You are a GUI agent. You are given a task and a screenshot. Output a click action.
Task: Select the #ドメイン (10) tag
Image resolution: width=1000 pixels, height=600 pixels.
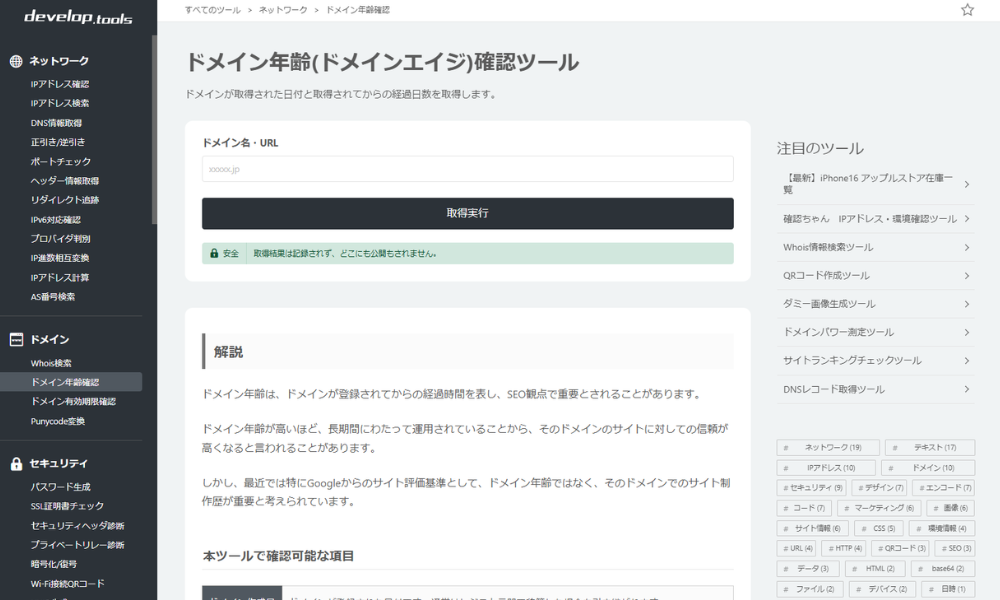click(932, 467)
